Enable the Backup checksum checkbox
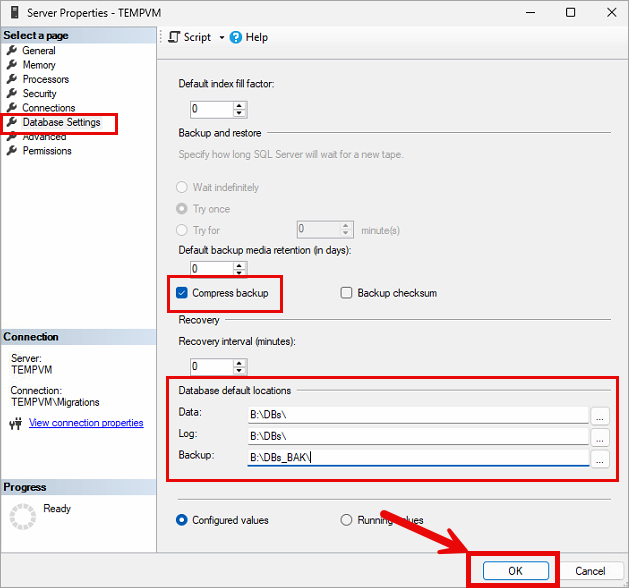629x588 pixels. coord(347,293)
